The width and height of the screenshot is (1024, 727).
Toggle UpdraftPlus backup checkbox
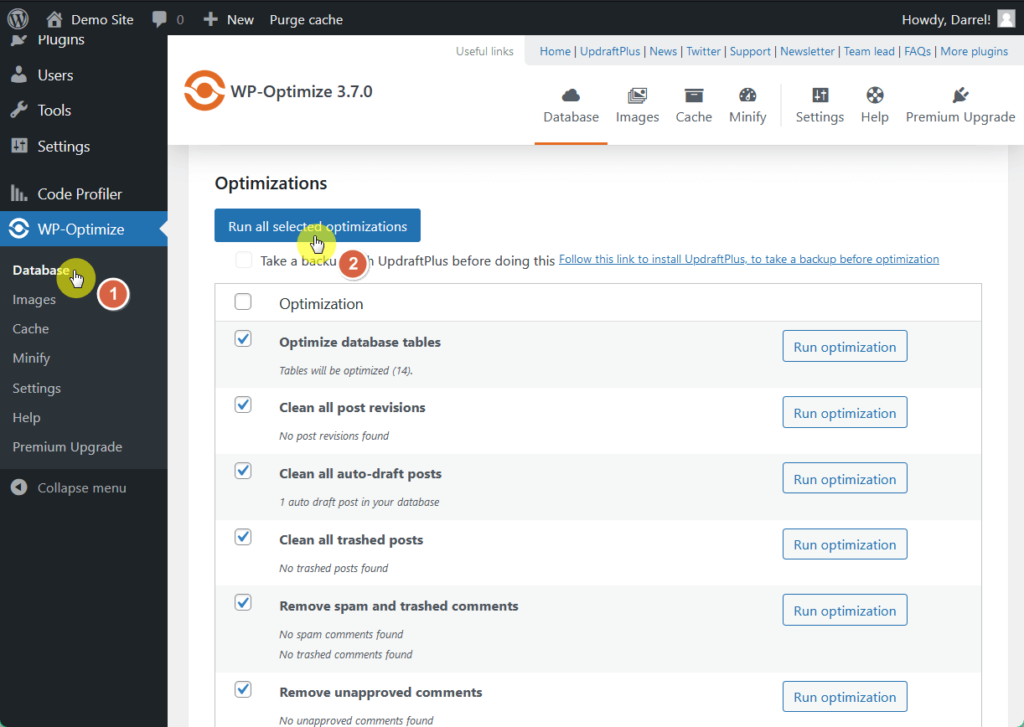point(244,260)
